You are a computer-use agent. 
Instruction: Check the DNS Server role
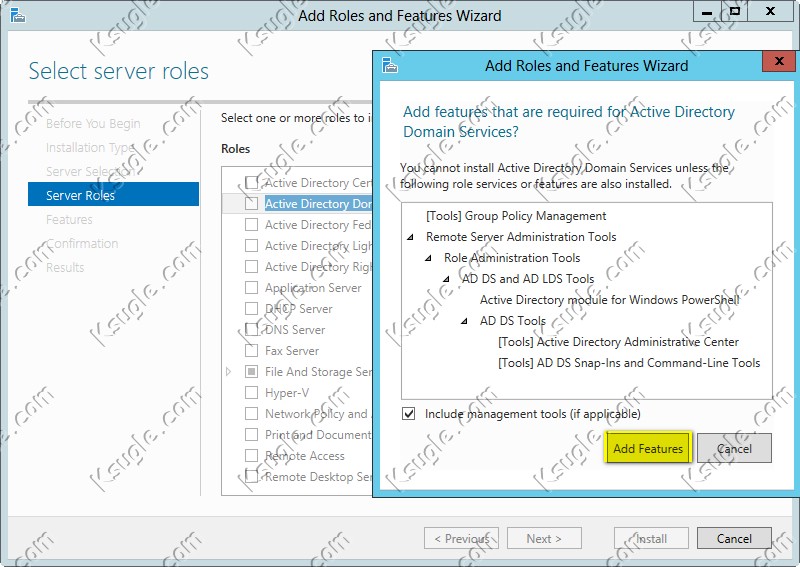click(252, 330)
